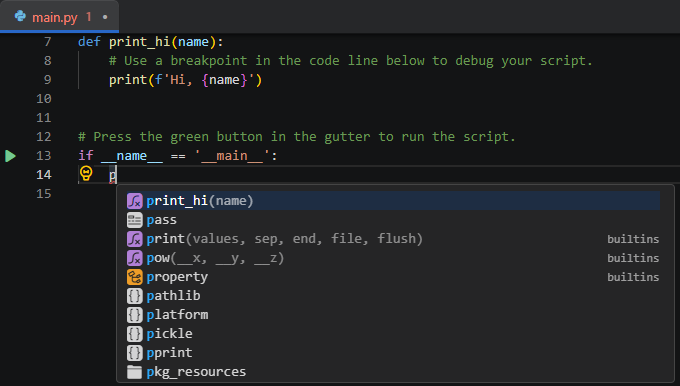This screenshot has height=386, width=680.
Task: Click the Python logo on main.py tab
Action: tap(20, 16)
